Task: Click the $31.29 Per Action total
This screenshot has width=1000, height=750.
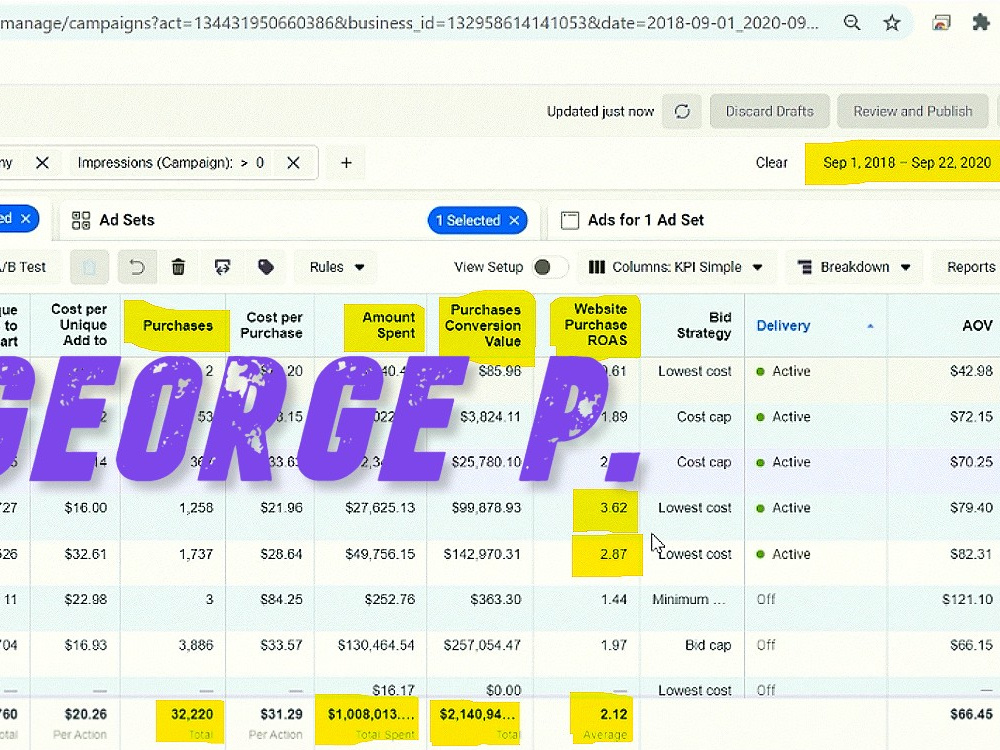Action: click(x=281, y=714)
